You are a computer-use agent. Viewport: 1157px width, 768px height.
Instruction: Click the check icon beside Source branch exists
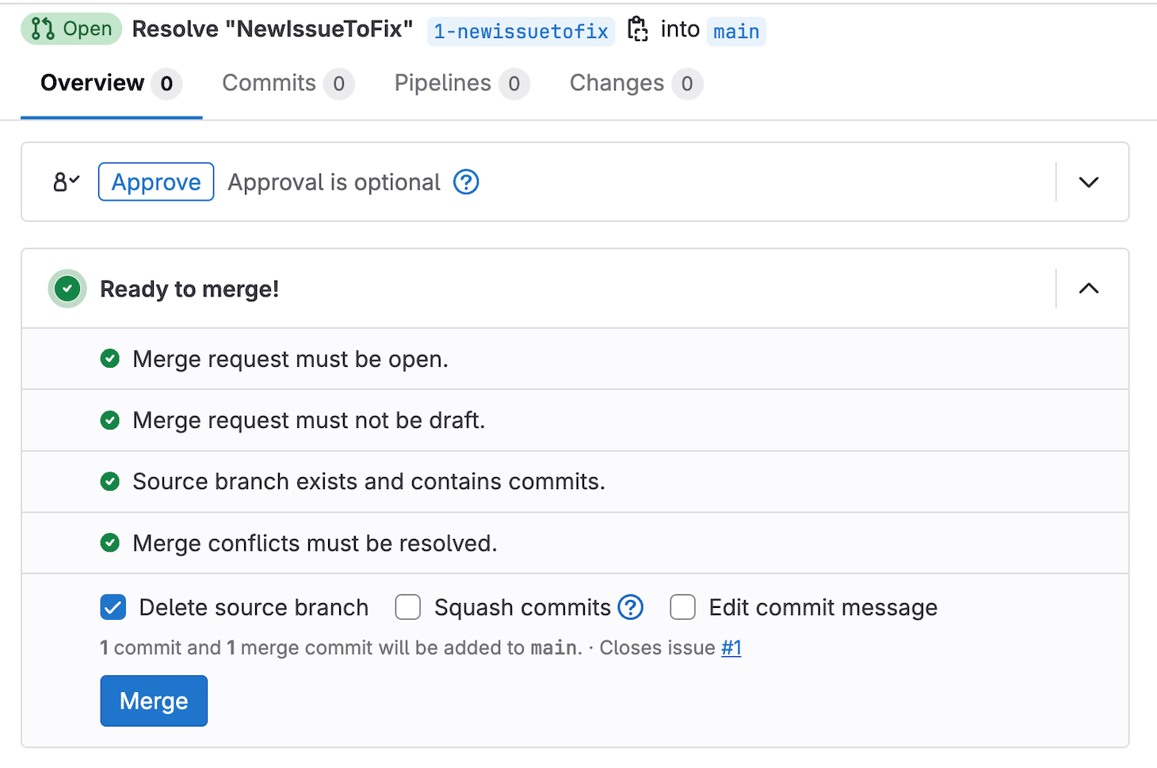coord(110,481)
